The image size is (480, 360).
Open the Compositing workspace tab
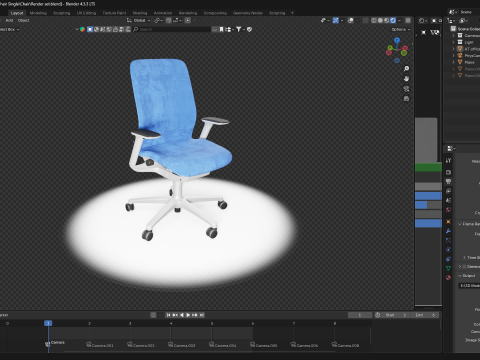coord(215,13)
